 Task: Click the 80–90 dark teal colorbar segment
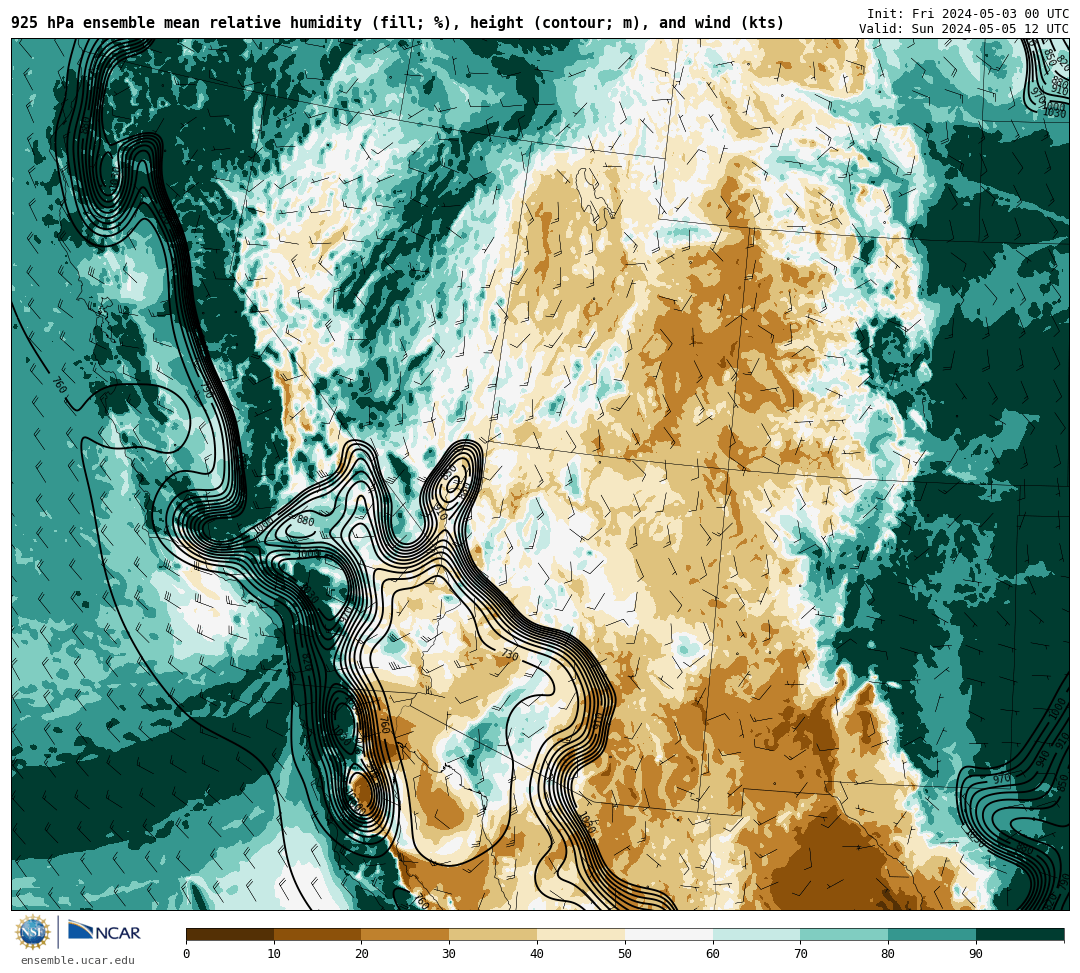[x=932, y=934]
